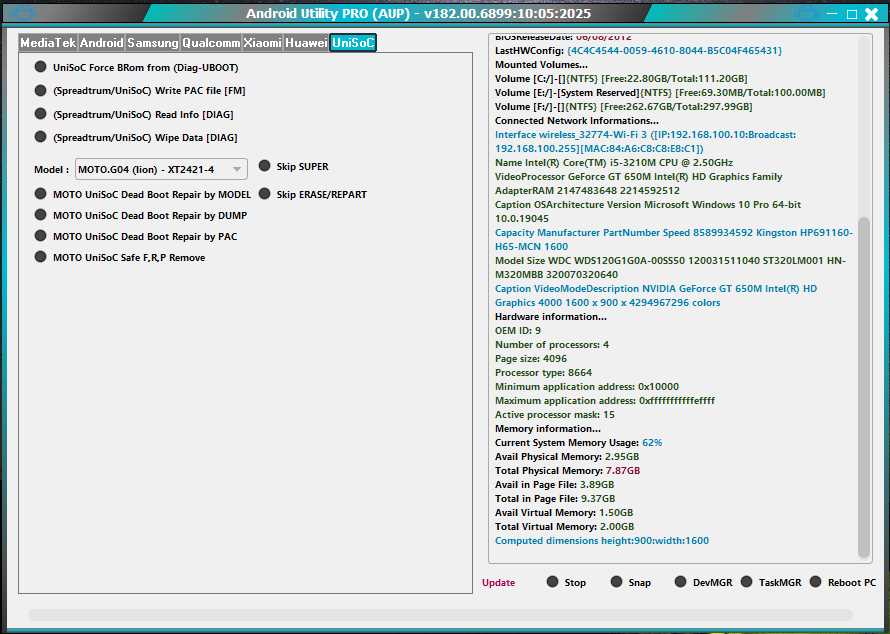Select Write PAC file [FM] option
This screenshot has height=634, width=890.
pos(140,90)
